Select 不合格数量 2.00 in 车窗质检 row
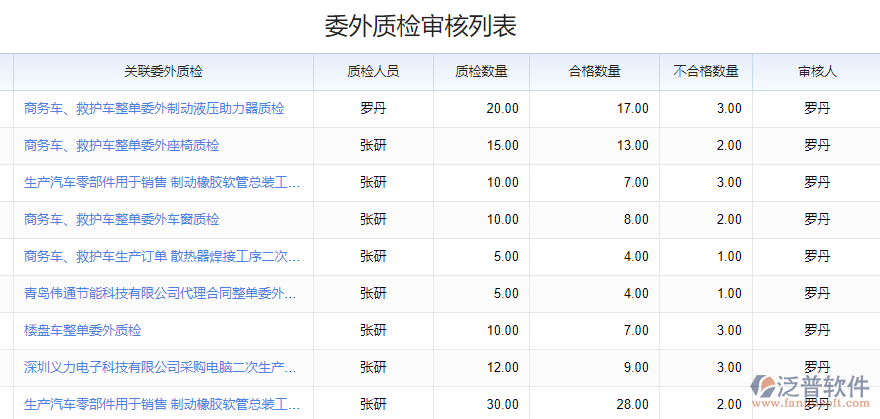The height and width of the screenshot is (419, 880). tap(730, 219)
